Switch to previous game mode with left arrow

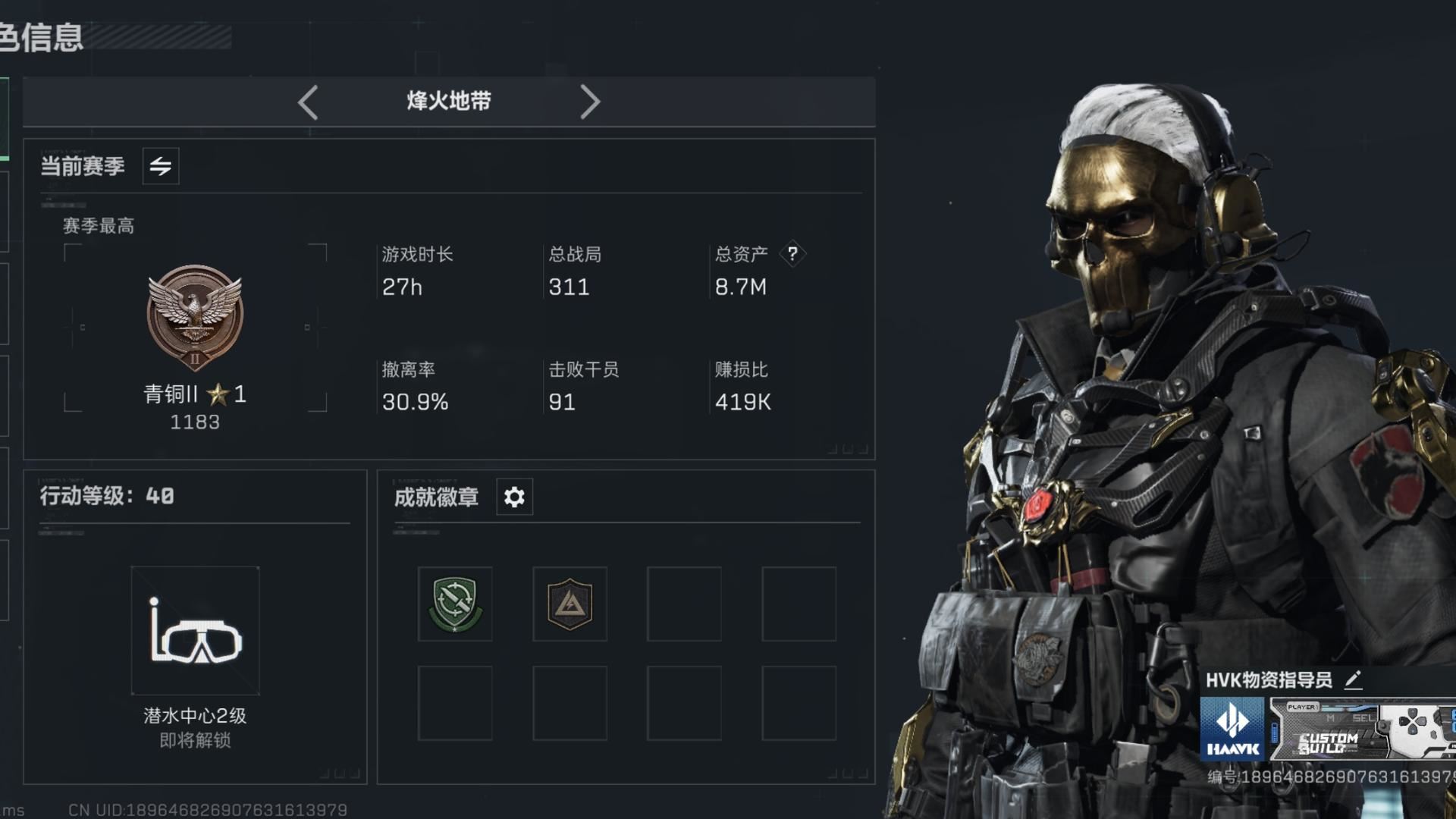point(308,102)
